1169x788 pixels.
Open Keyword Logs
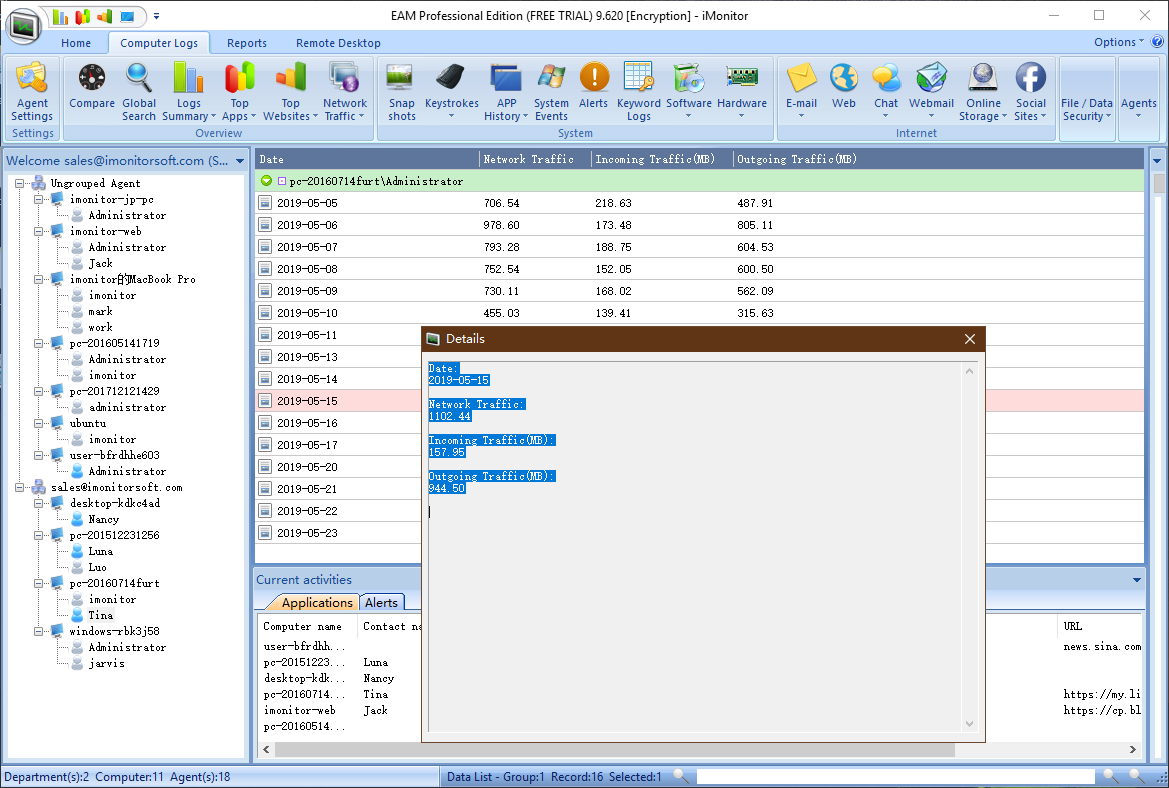[x=639, y=92]
